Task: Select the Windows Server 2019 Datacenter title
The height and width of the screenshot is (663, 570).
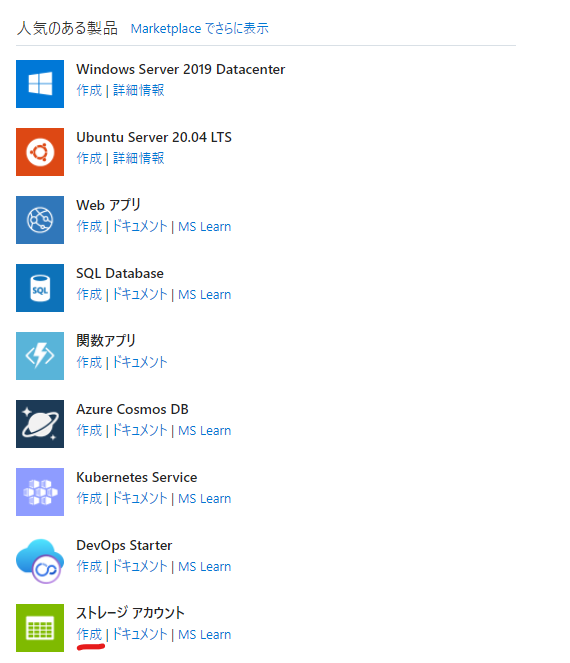Action: click(x=181, y=69)
